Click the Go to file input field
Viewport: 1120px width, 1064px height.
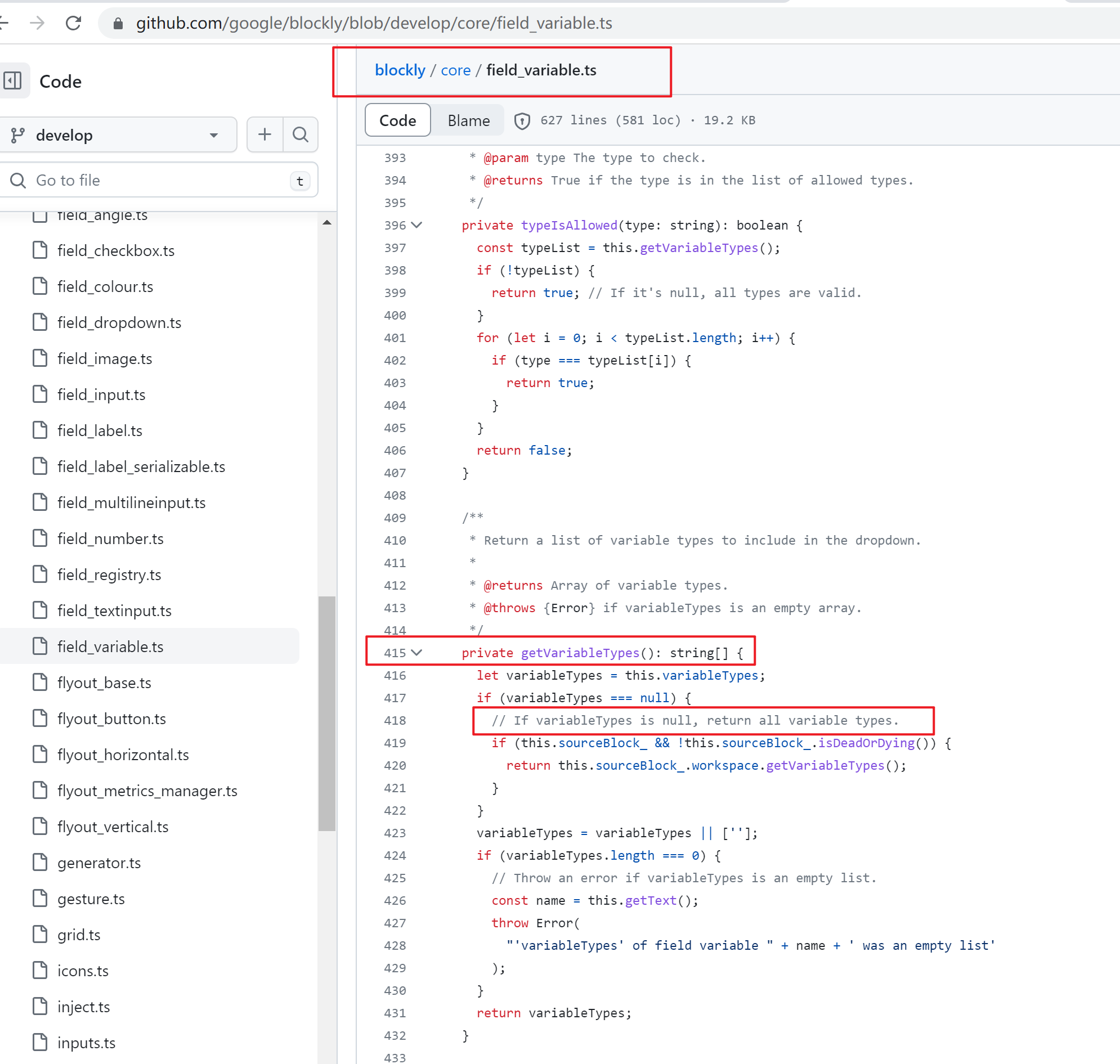coord(142,181)
